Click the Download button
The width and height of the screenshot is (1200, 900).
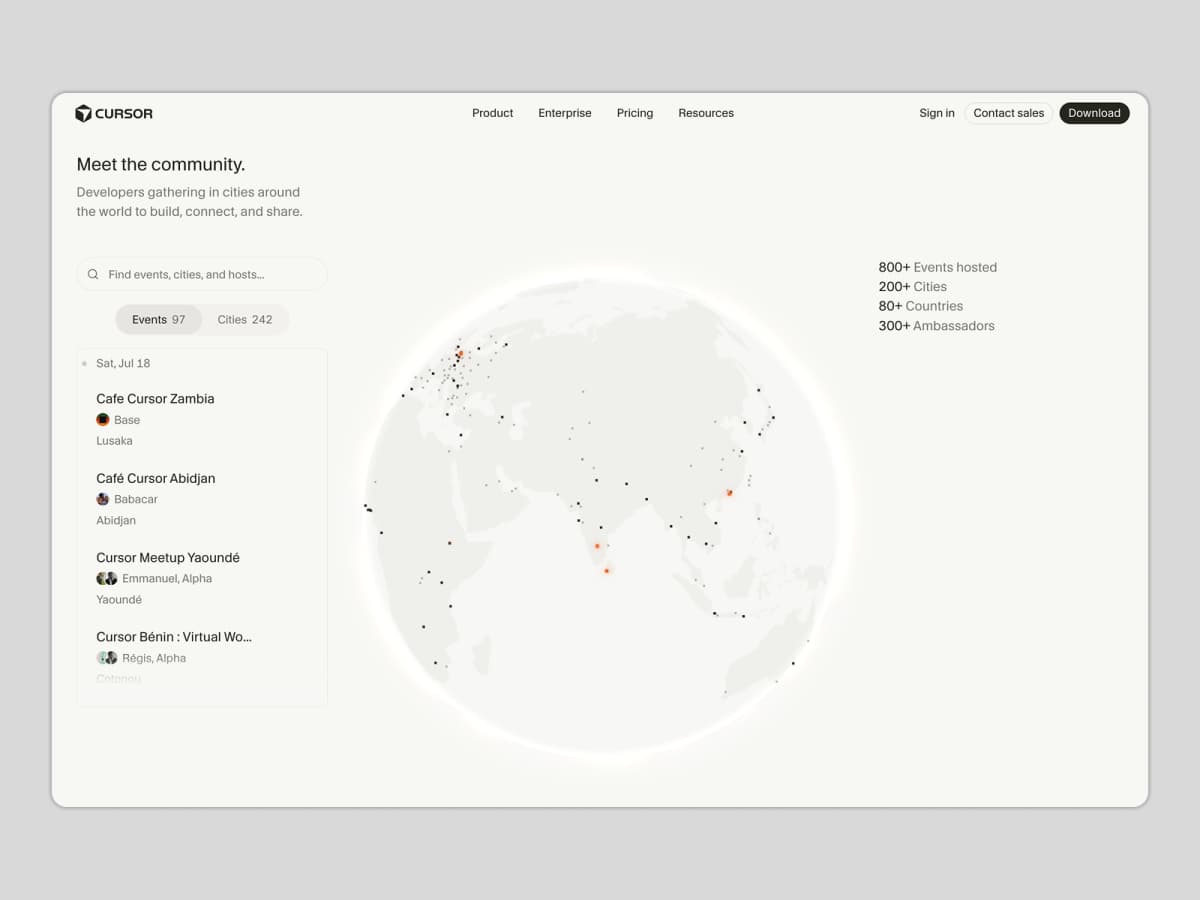pos(1094,113)
